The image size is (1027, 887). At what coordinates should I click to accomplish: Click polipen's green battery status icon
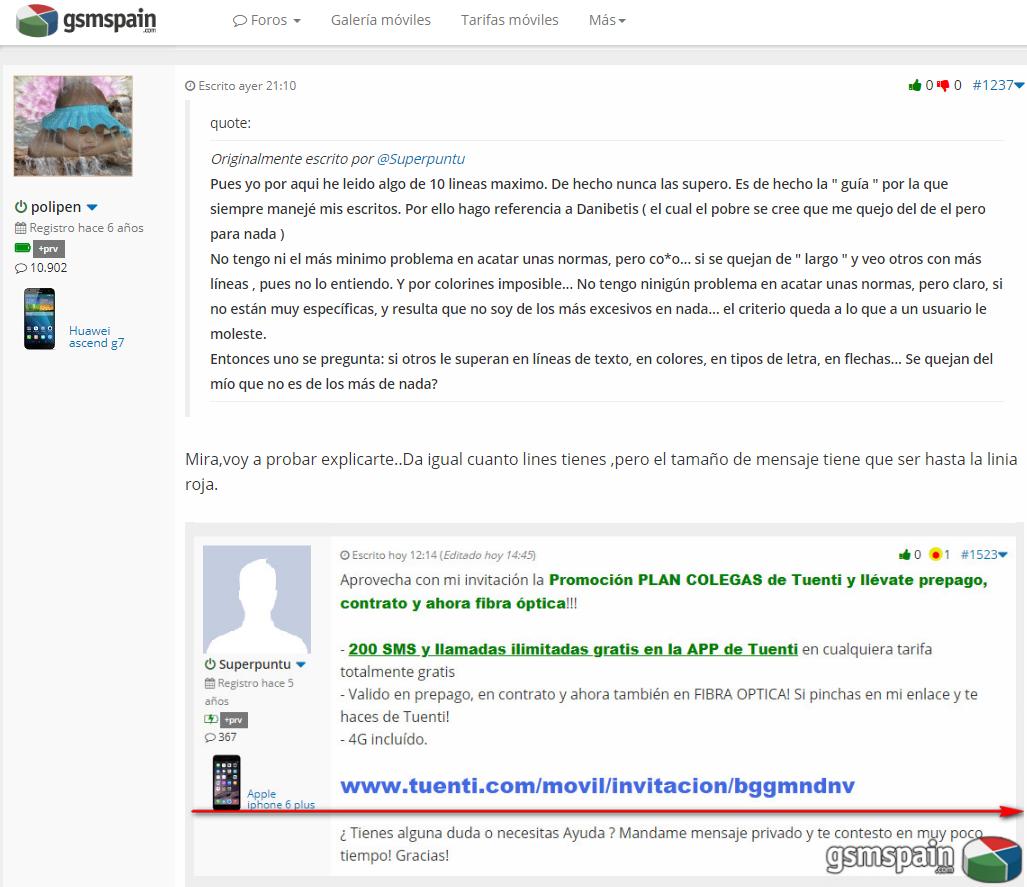[x=22, y=248]
